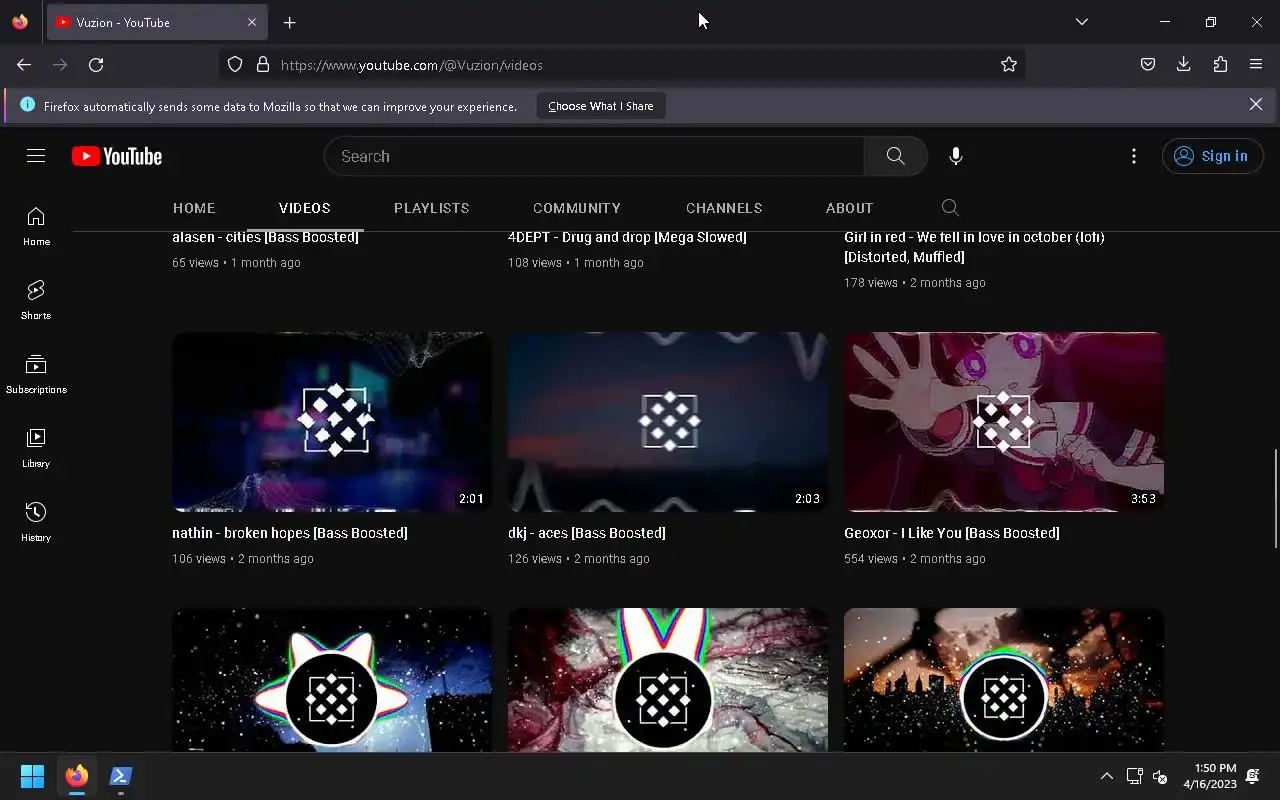Click the Sign in button
1280x800 pixels.
(1212, 156)
